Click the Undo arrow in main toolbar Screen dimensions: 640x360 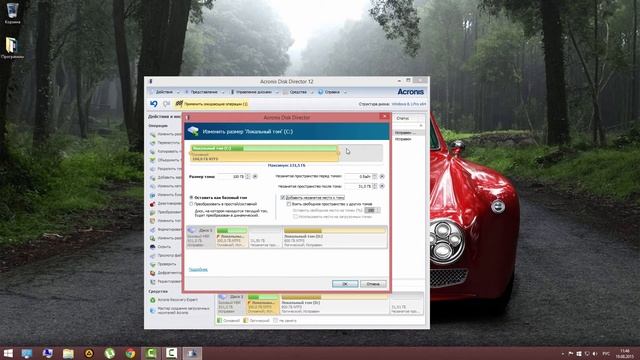[153, 104]
